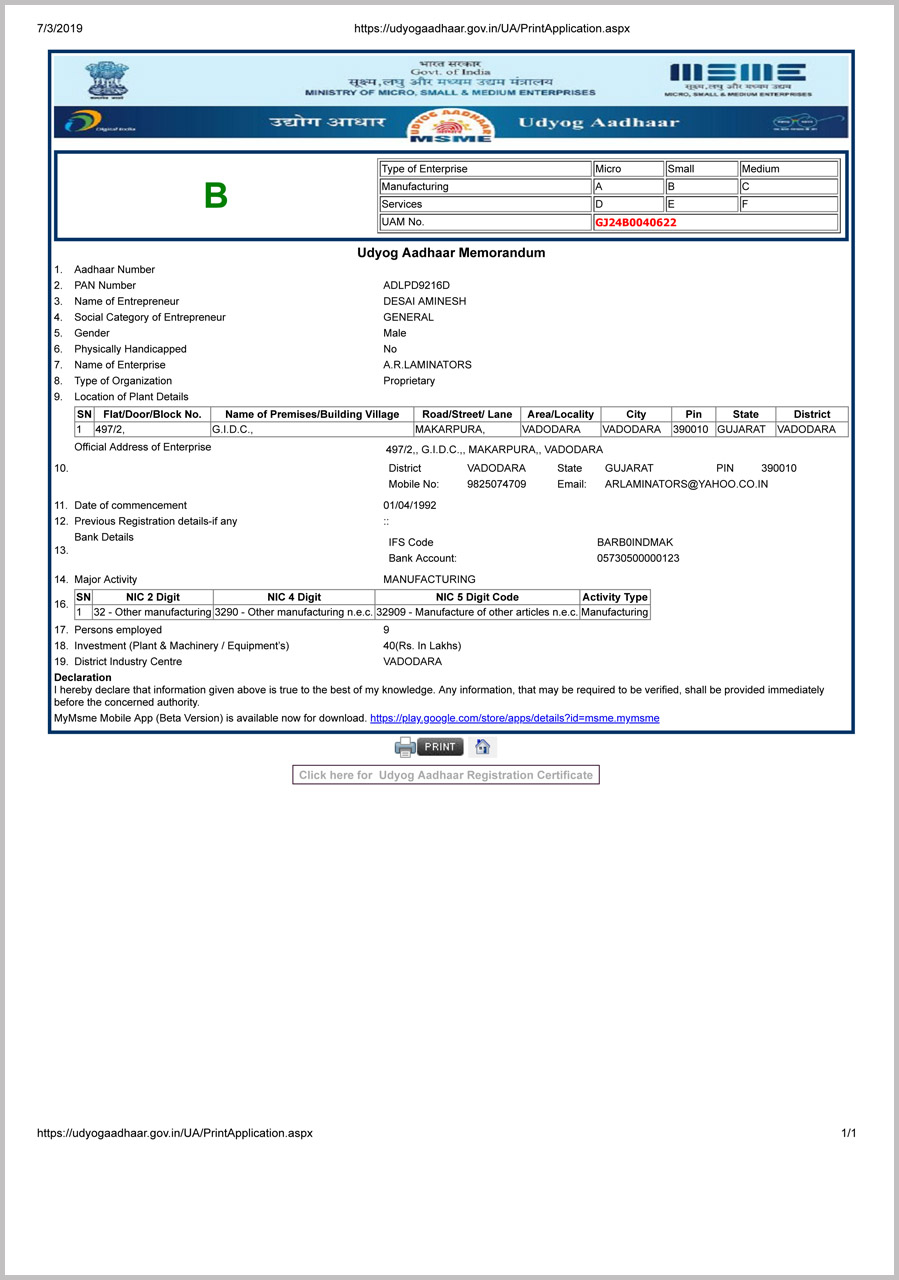The image size is (899, 1280).
Task: Open the MyMsme Google Play store link
Action: tap(515, 718)
